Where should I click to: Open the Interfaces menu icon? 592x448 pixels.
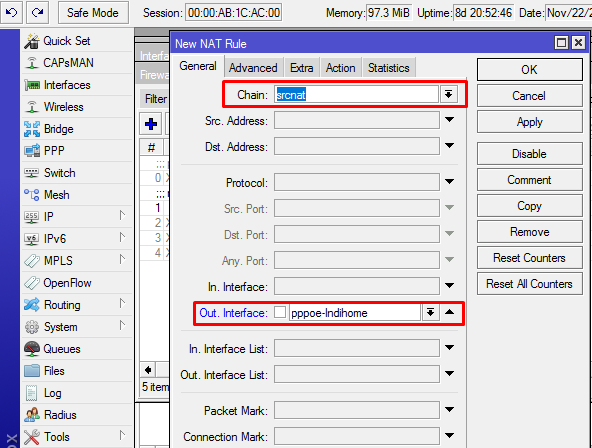32,85
